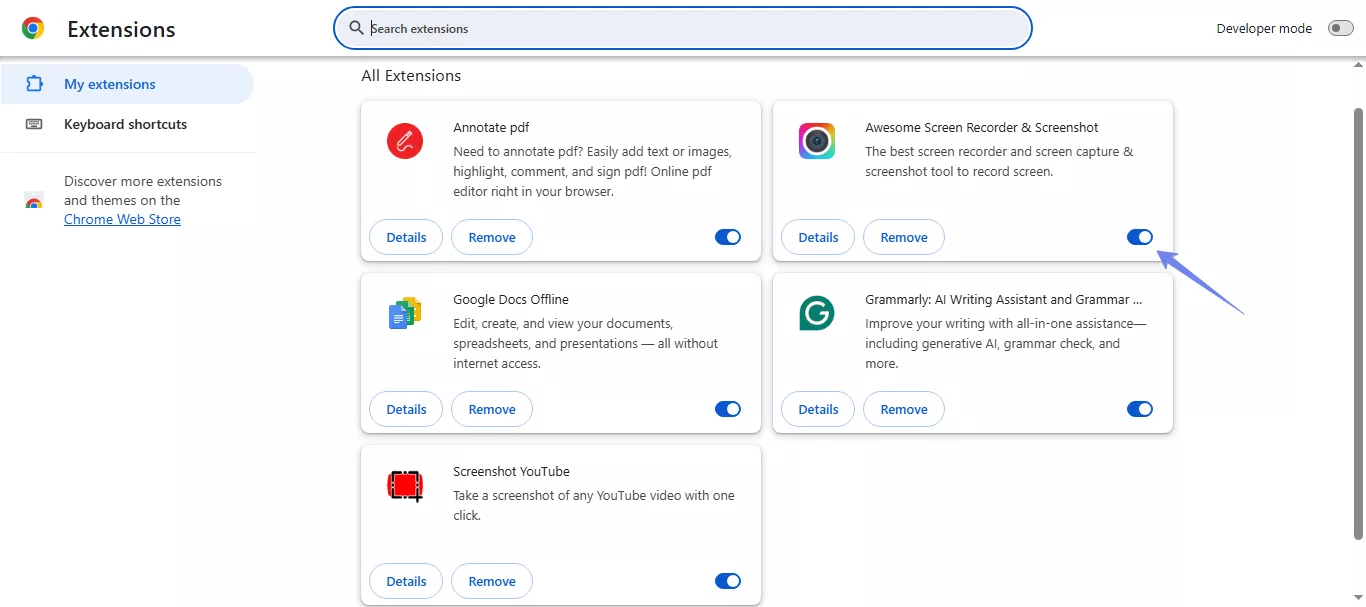Viewport: 1366px width, 607px height.
Task: Disable the Annotate pdf extension
Action: point(728,237)
